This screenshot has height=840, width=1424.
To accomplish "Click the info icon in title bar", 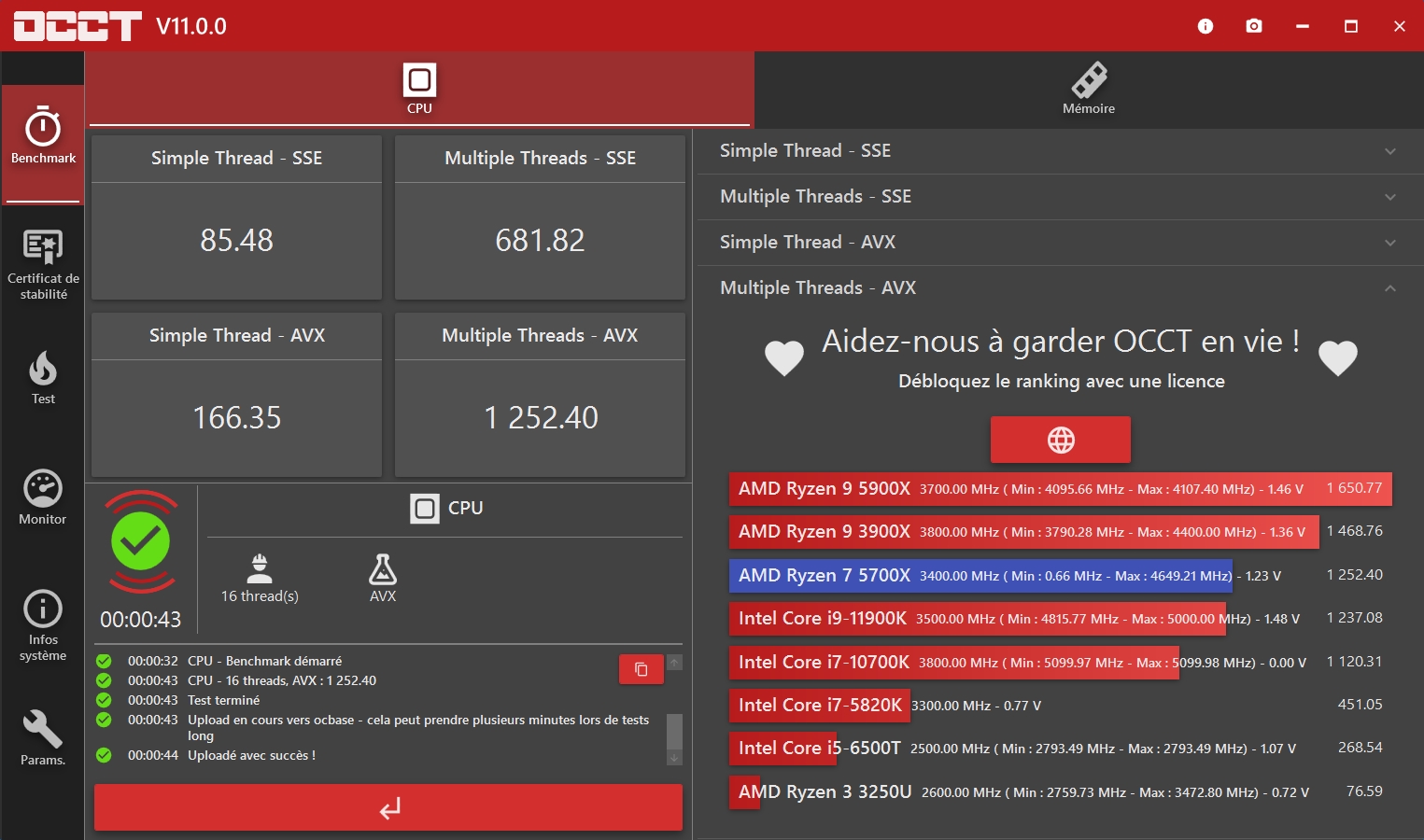I will (1205, 26).
